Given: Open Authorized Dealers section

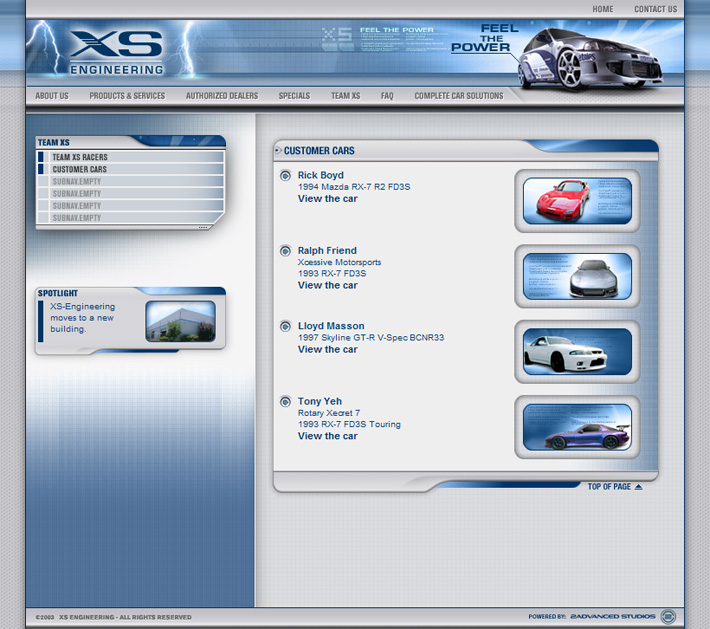Looking at the screenshot, I should click(222, 96).
